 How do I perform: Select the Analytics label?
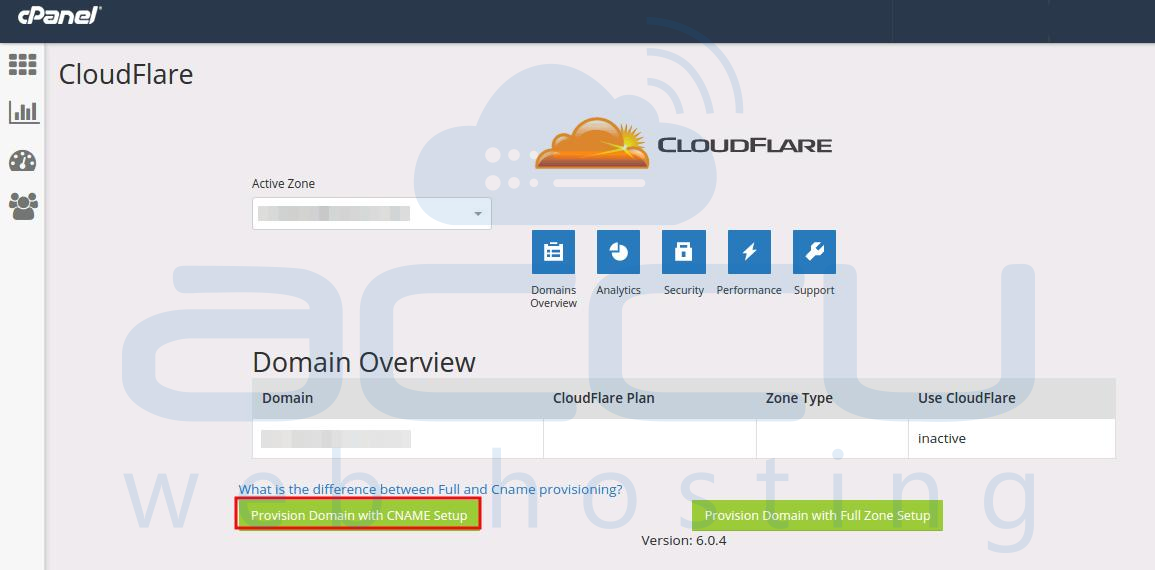point(618,290)
